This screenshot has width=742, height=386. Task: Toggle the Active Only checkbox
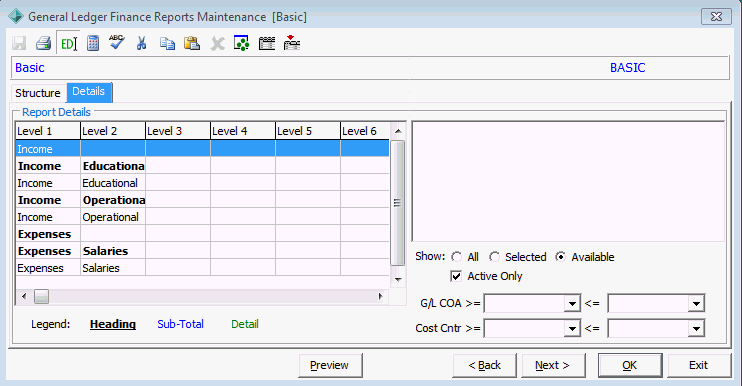456,276
